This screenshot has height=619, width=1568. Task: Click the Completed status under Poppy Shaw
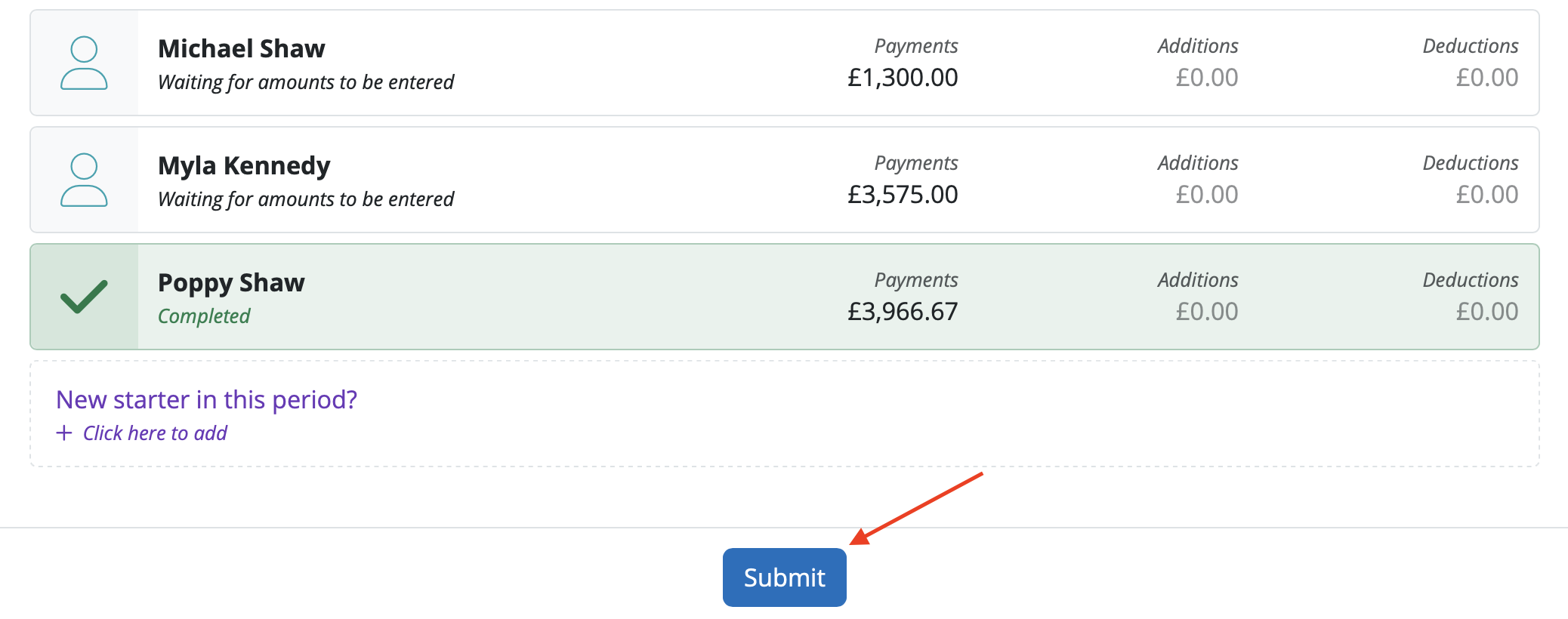point(204,316)
